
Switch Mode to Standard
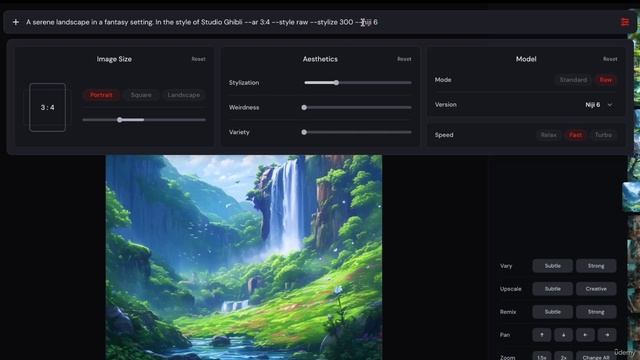click(573, 80)
